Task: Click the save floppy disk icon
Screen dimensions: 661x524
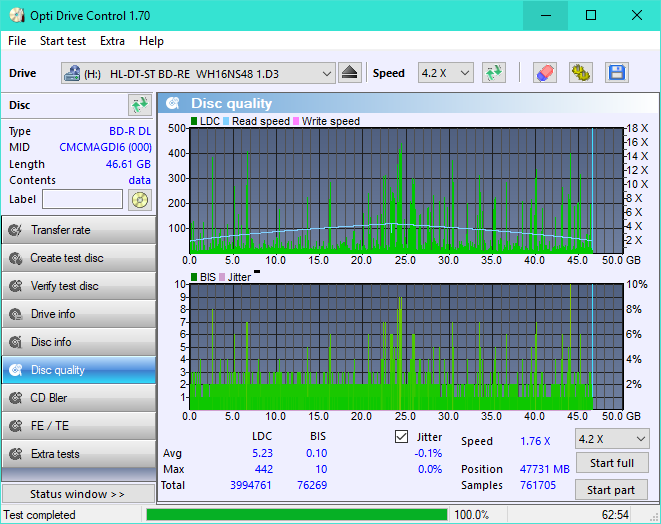Action: pos(617,73)
